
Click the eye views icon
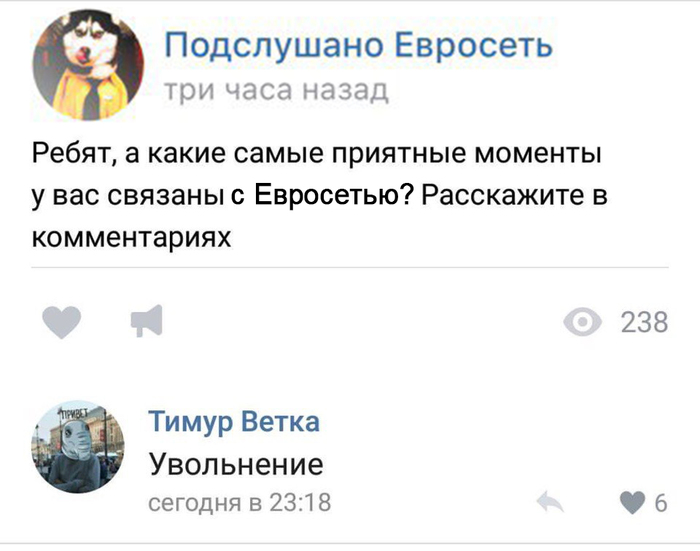point(582,322)
